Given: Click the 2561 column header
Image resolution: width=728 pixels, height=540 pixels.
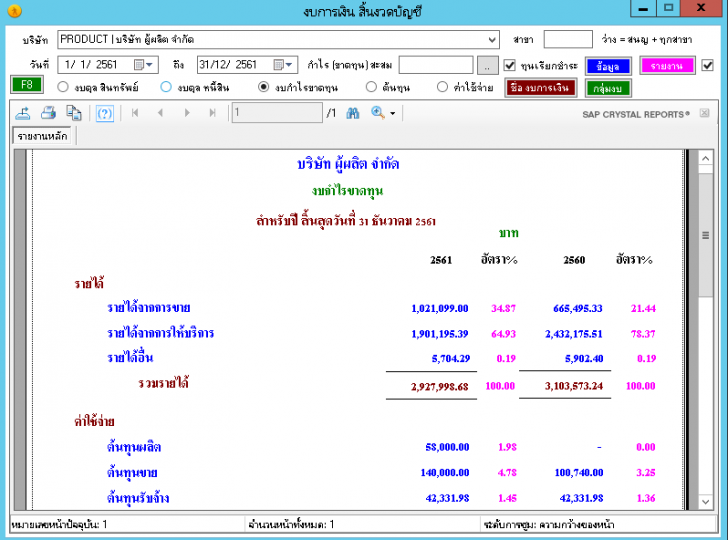Looking at the screenshot, I should pyautogui.click(x=441, y=260).
